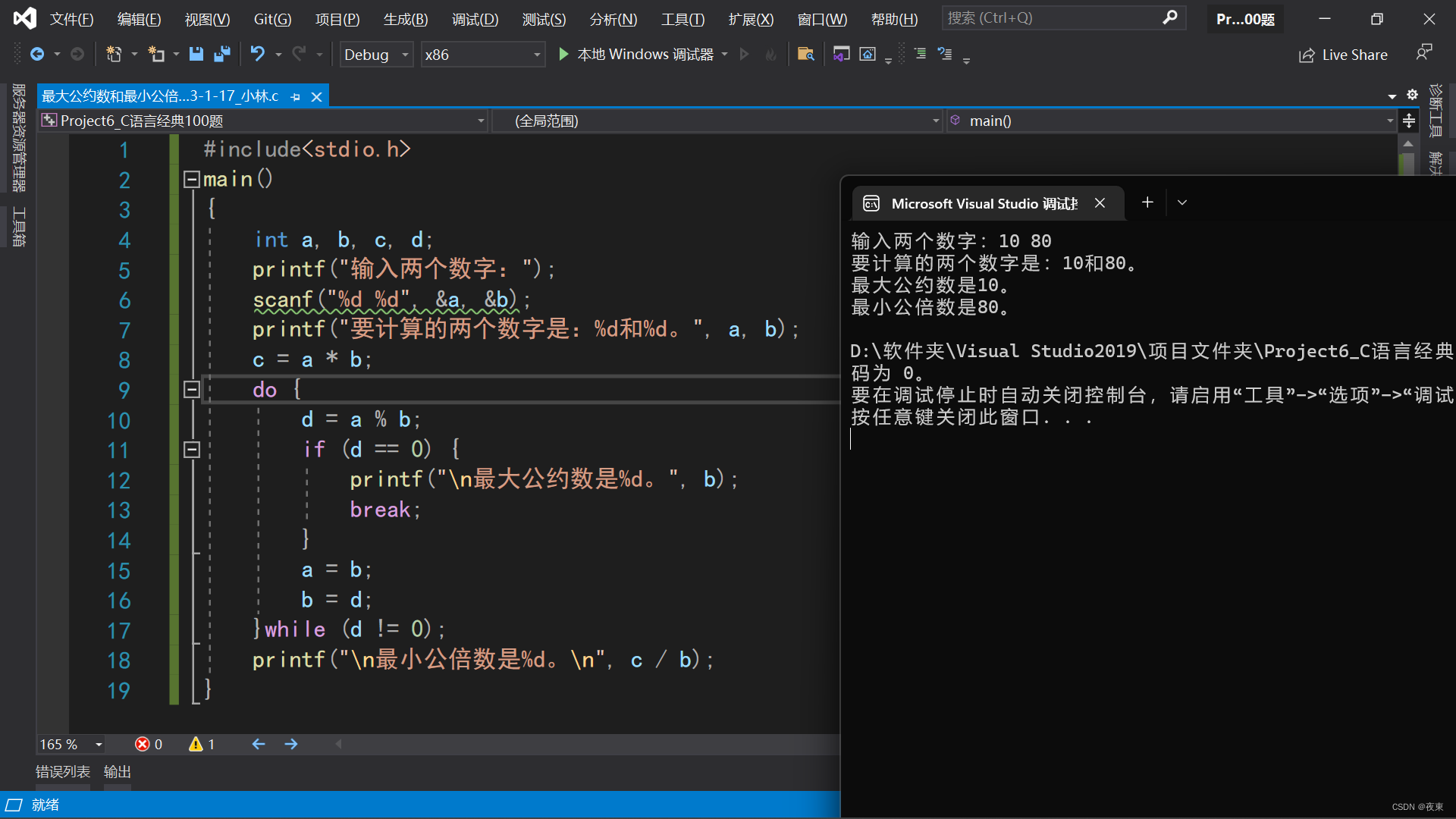Collapse the do-while loop block
Viewport: 1456px width, 819px height.
click(x=192, y=390)
